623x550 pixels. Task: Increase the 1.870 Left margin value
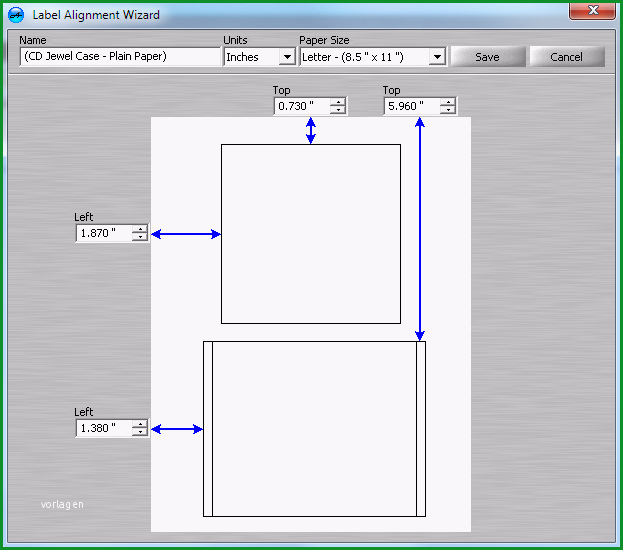[x=140, y=229]
